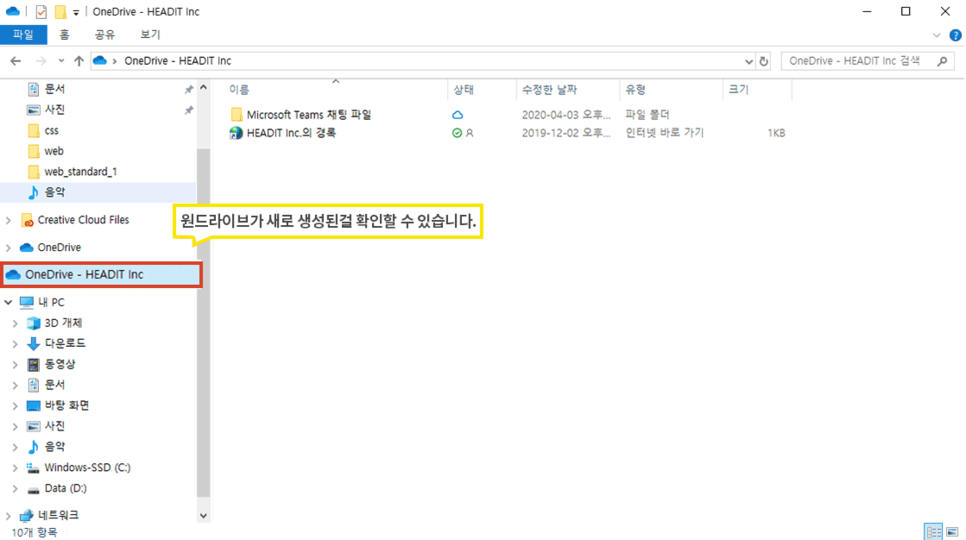Image resolution: width=966 pixels, height=540 pixels.
Task: Click the OneDrive cloud icon in address bar
Action: pyautogui.click(x=100, y=61)
